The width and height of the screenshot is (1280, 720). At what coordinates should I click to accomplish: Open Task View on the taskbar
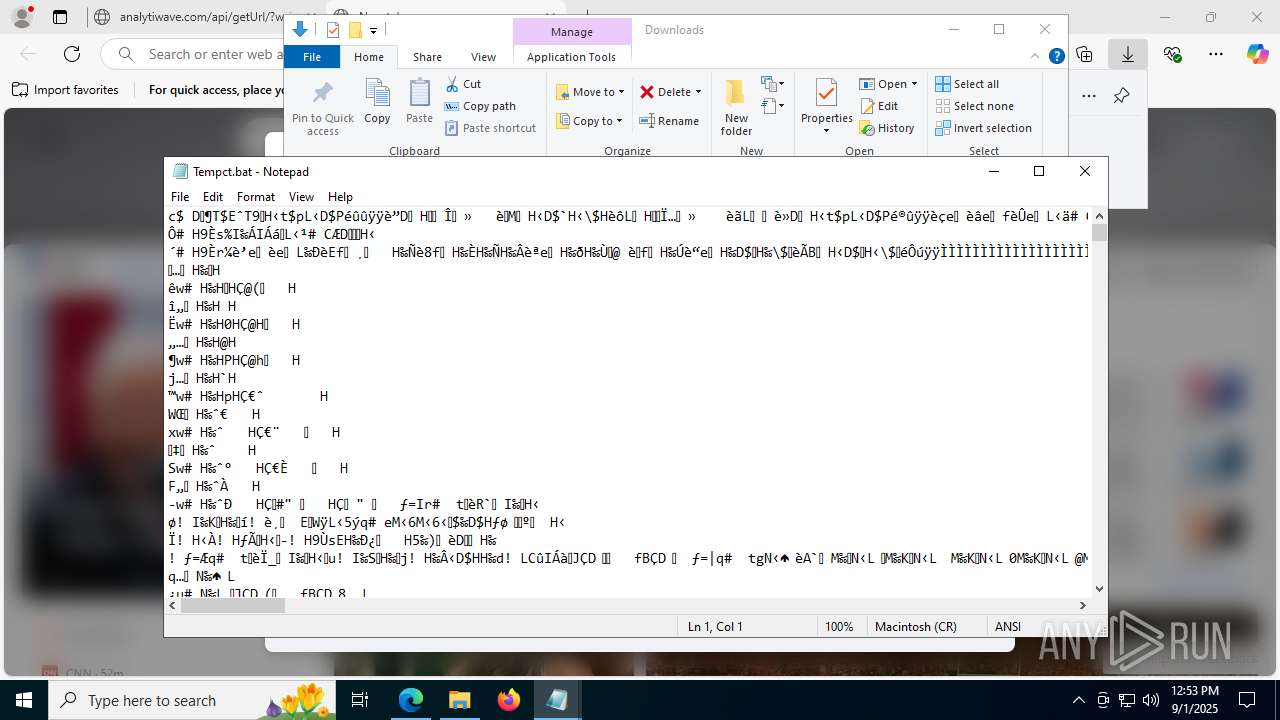coord(361,700)
